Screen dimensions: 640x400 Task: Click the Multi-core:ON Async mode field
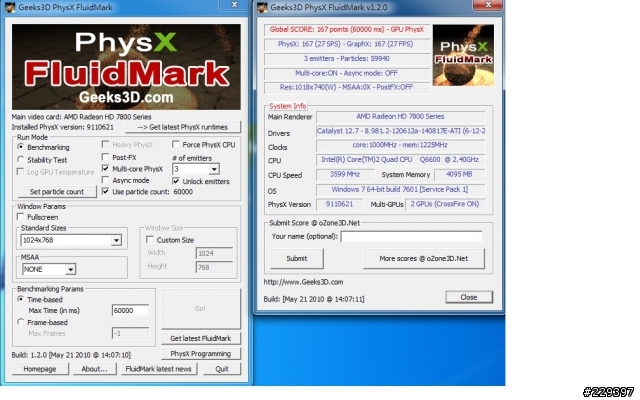347,73
